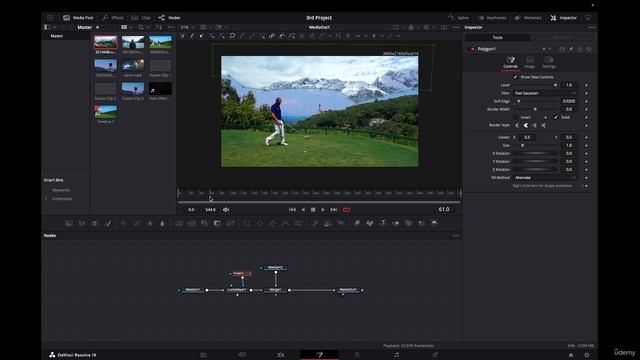Open the Edit page icon
The width and height of the screenshot is (640, 360).
pos(281,355)
